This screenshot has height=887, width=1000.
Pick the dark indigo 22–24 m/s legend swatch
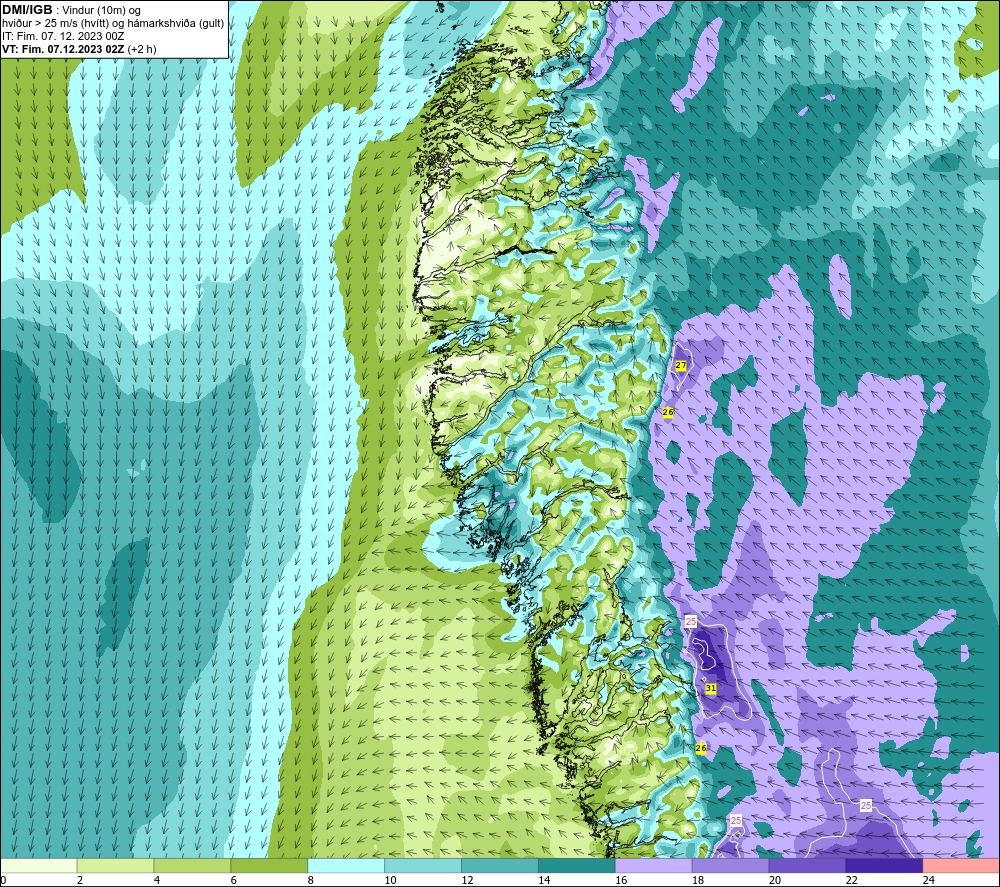coord(884,866)
